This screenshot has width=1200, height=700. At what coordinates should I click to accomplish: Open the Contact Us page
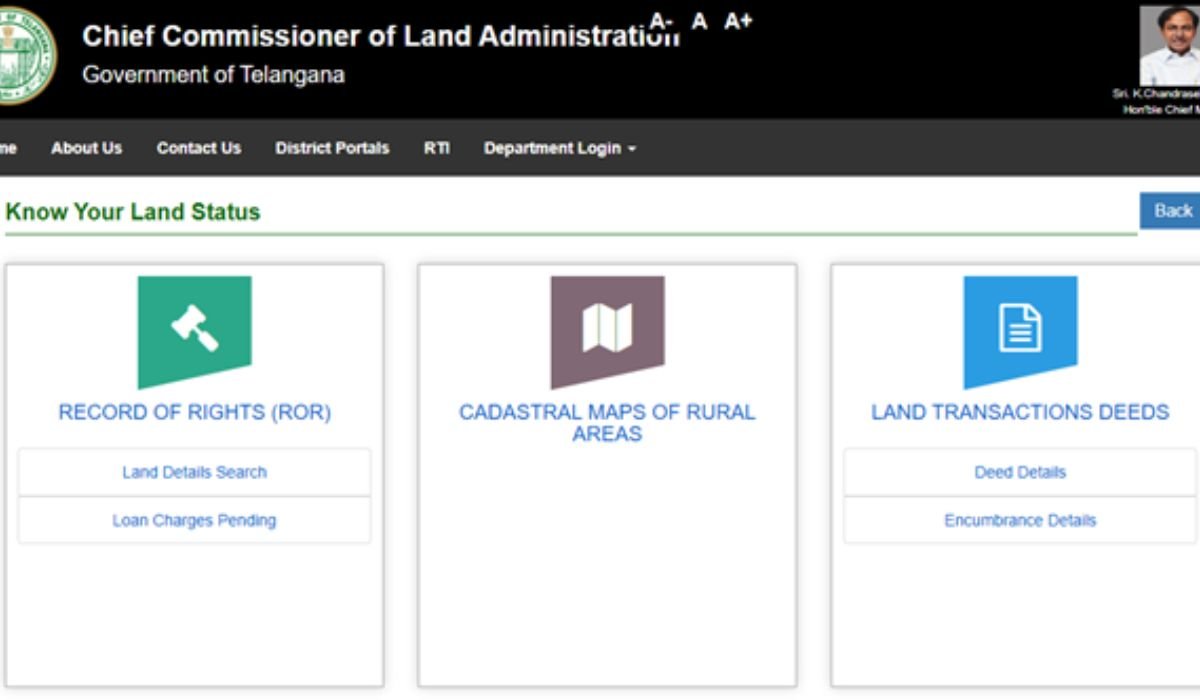point(198,148)
